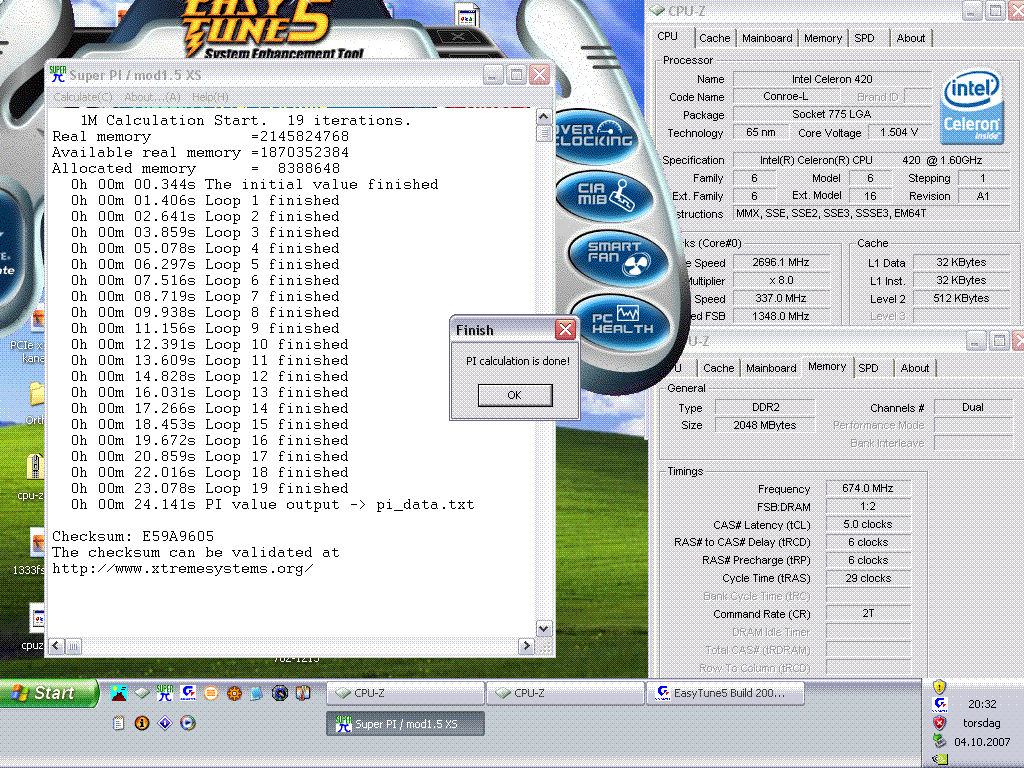Switch to the About tab in upper CPU-Z window

910,38
